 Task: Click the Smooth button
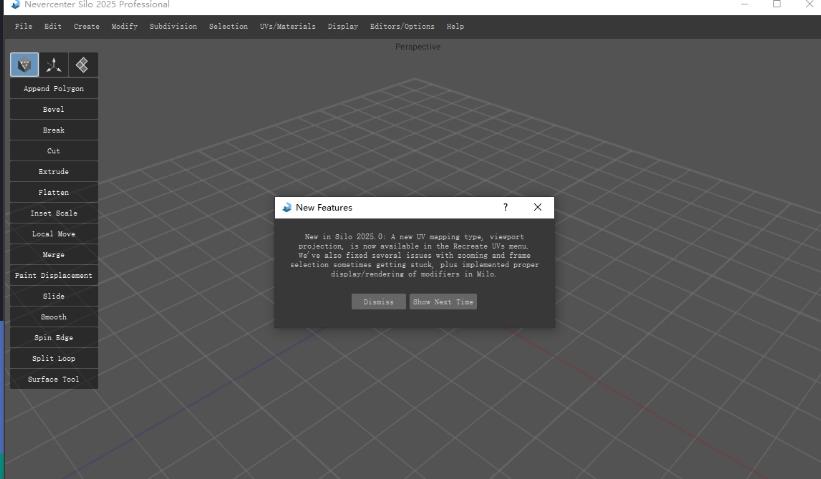click(54, 317)
